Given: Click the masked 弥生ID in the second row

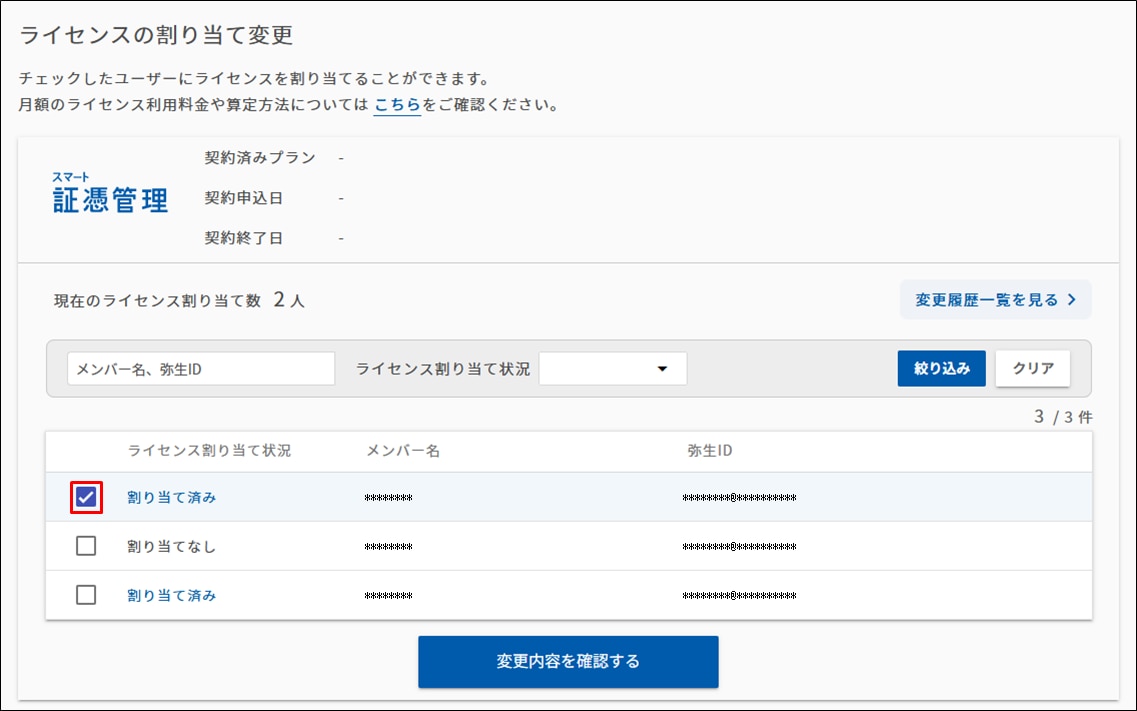Looking at the screenshot, I should click(x=739, y=547).
